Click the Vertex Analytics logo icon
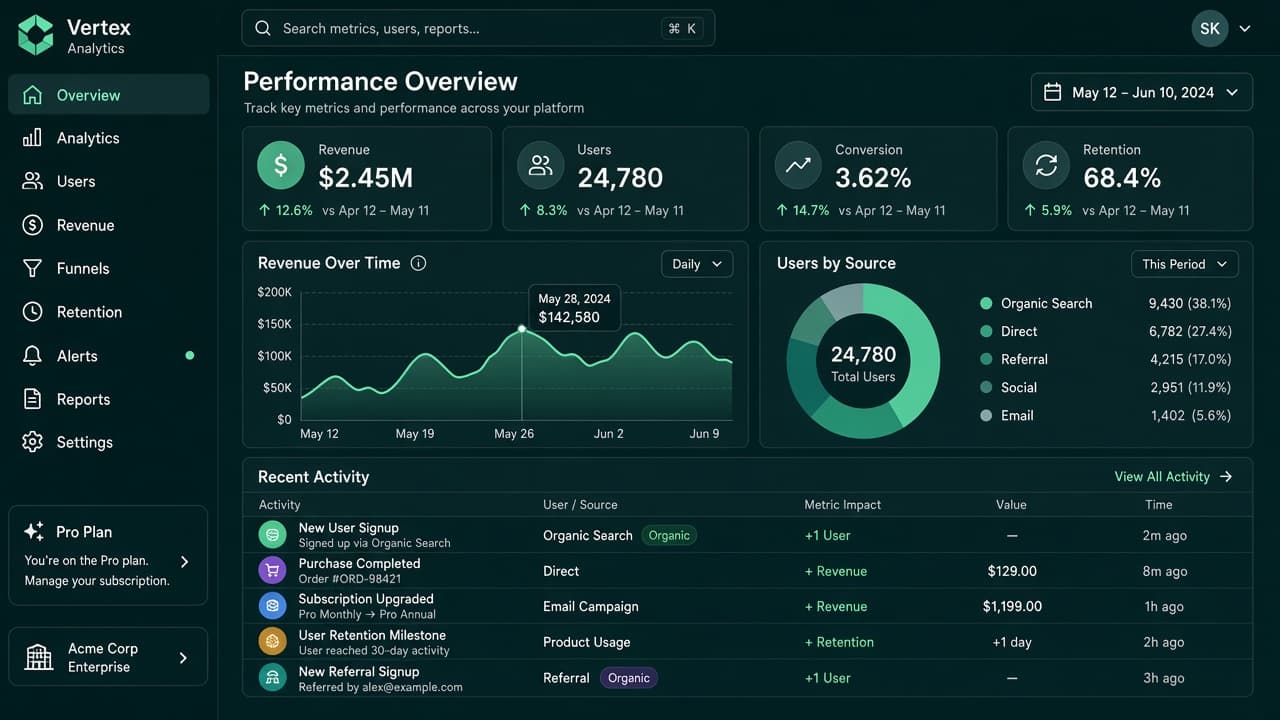This screenshot has height=720, width=1280. pos(36,35)
